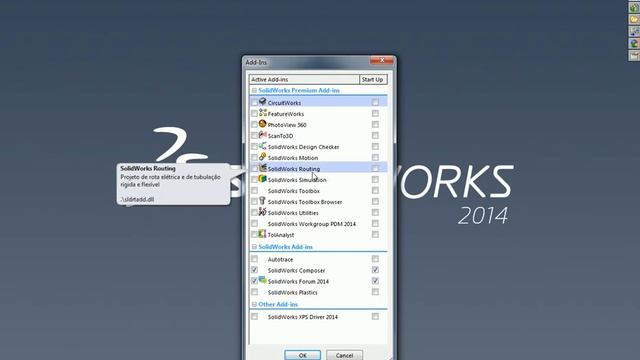This screenshot has width=640, height=360.
Task: Enable FeatureWorks active add-in checkbox
Action: [254, 113]
